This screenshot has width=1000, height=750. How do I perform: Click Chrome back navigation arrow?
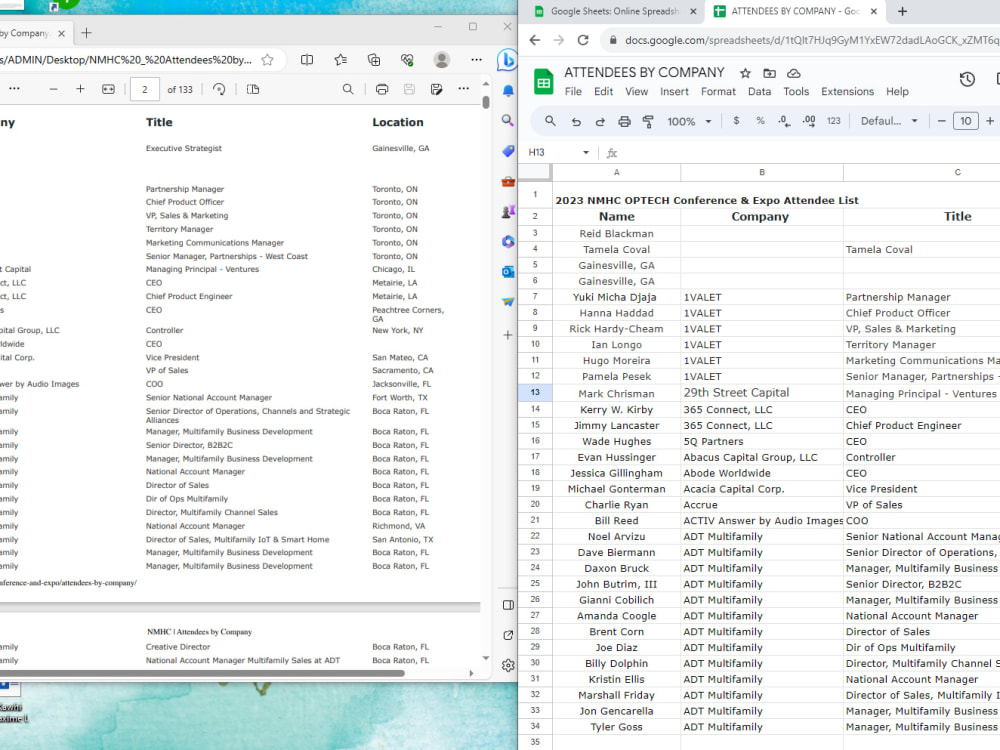(534, 40)
